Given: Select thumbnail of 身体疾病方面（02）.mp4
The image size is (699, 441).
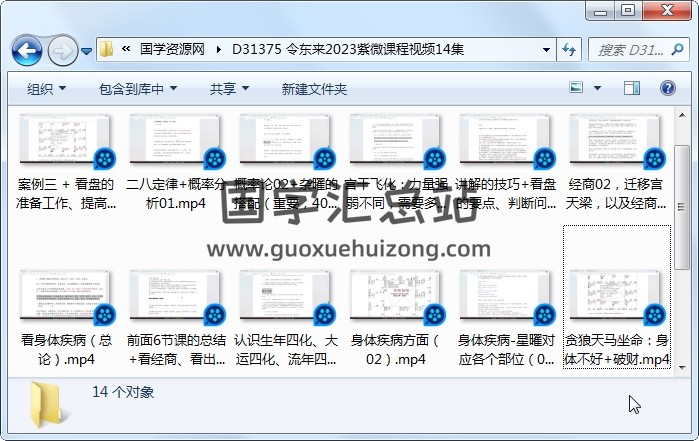Looking at the screenshot, I should (x=395, y=297).
